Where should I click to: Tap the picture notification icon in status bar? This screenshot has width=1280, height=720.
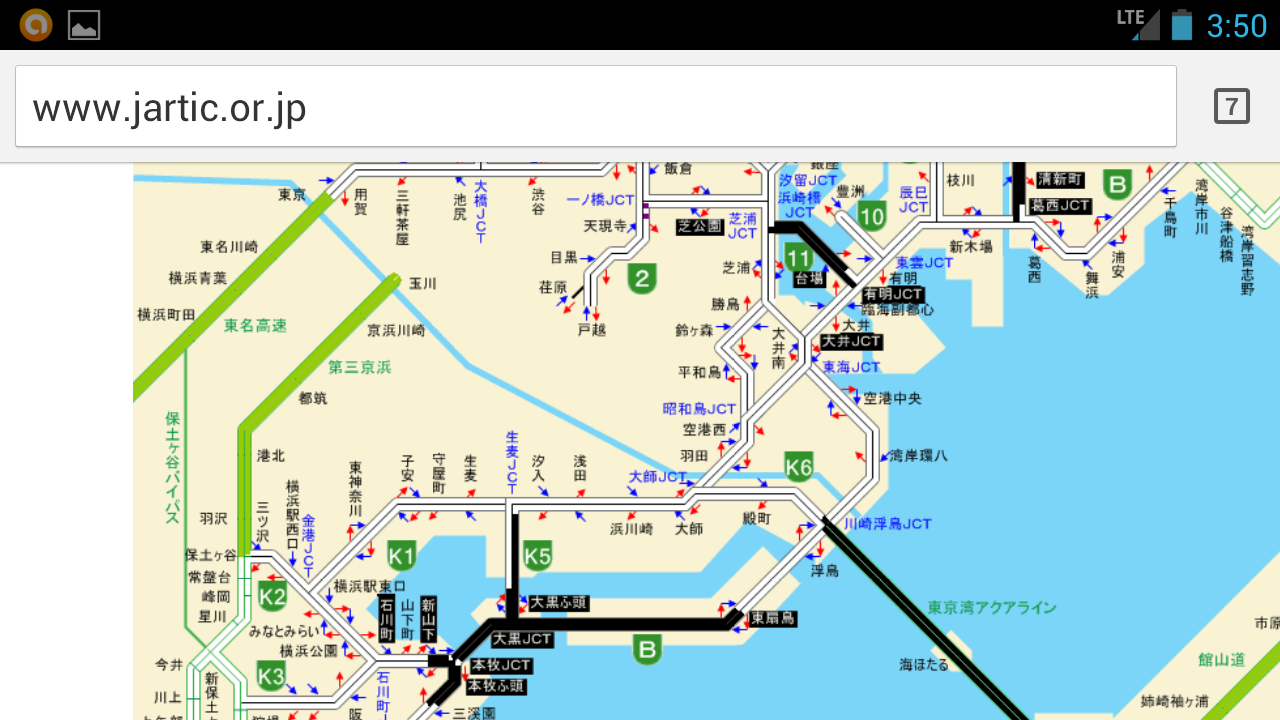[x=84, y=25]
